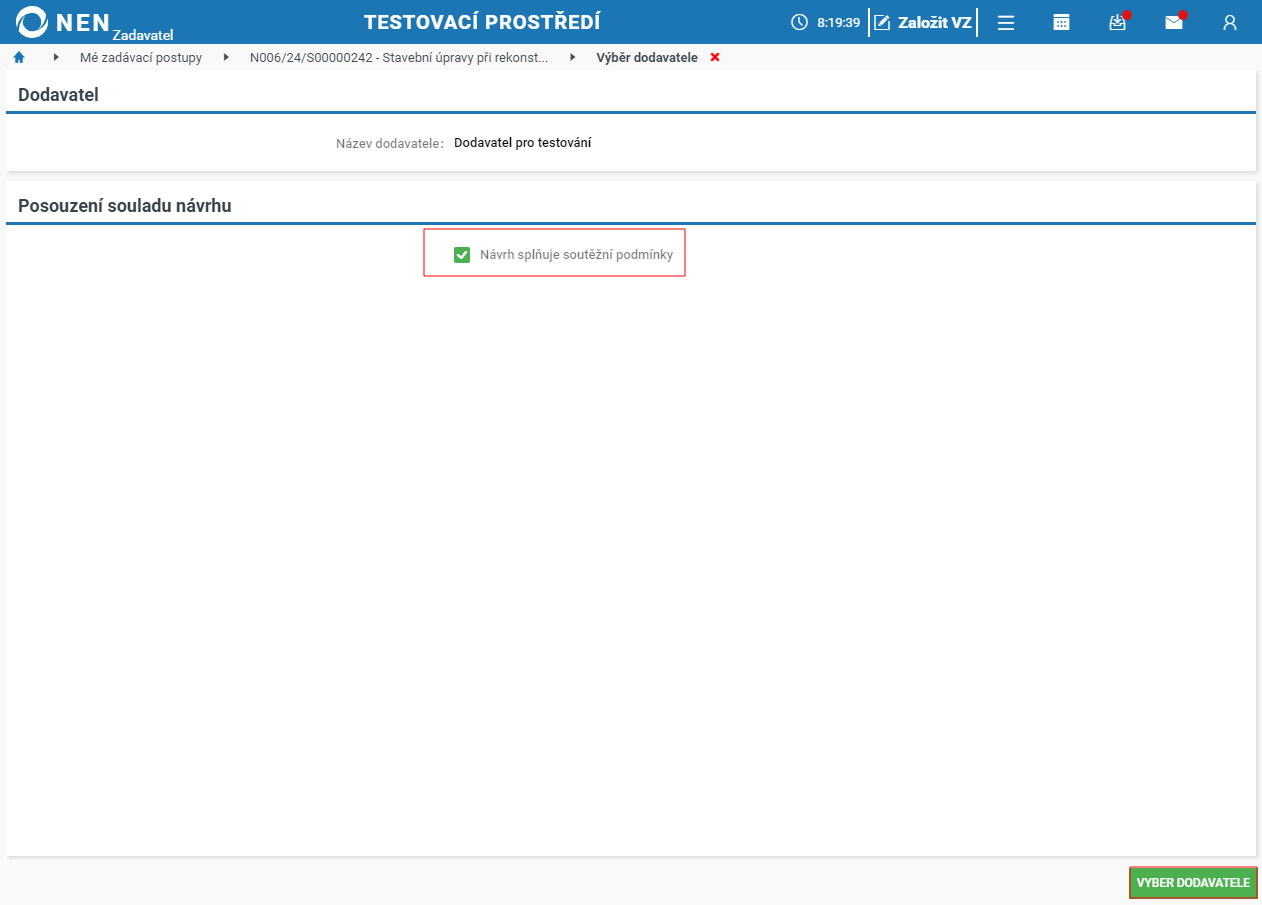The image size is (1262, 905).
Task: Click the 8:19:39 time display
Action: pyautogui.click(x=838, y=22)
